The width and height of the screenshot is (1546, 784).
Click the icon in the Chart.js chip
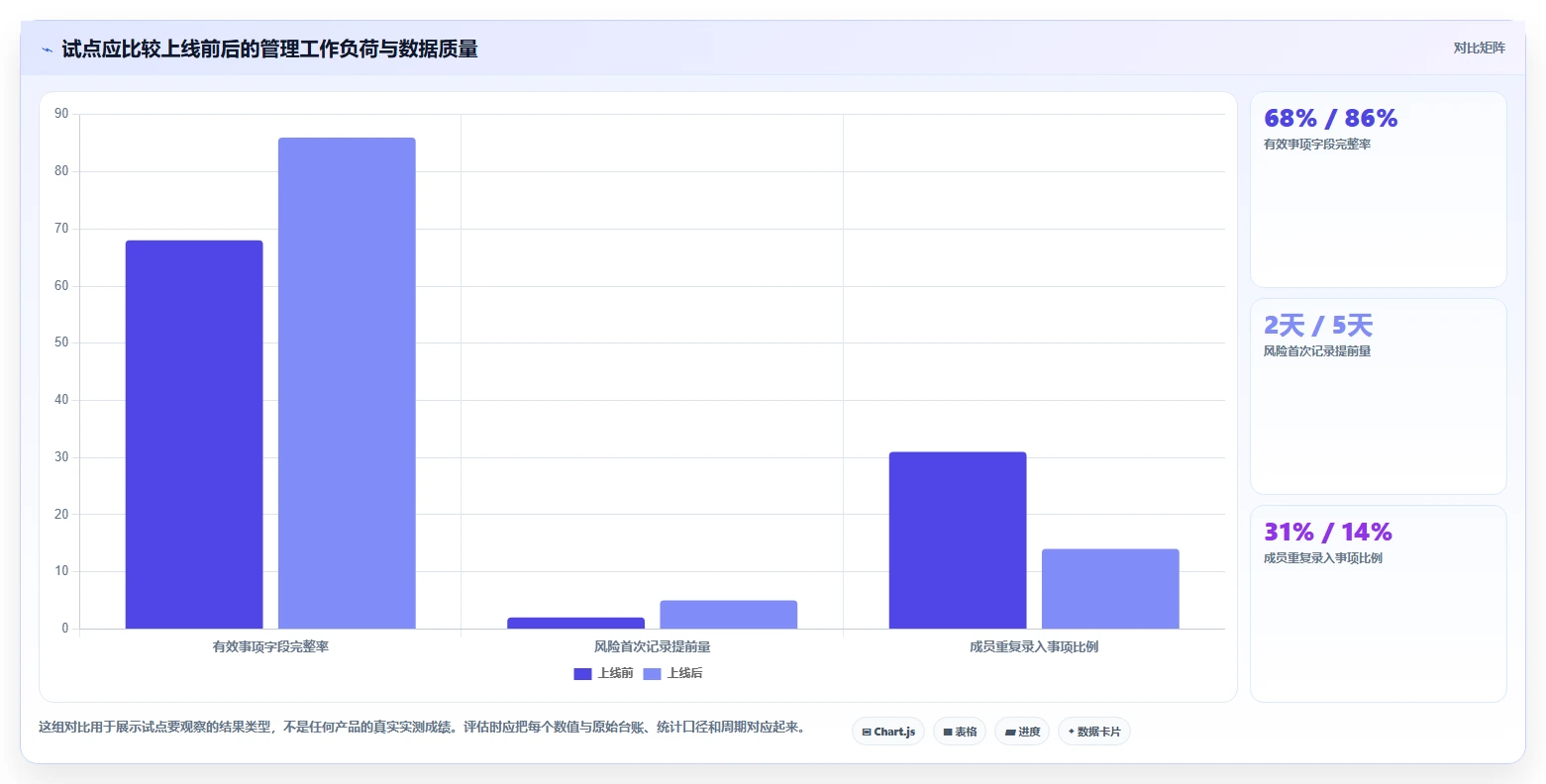tap(867, 733)
